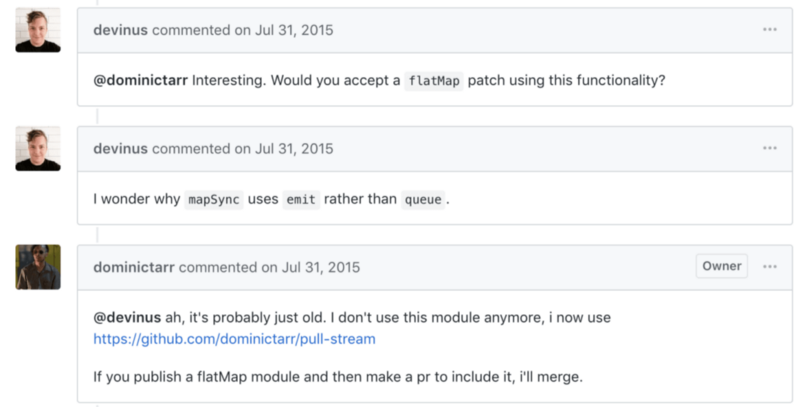800x407 pixels.
Task: Click the emit inline code snippet
Action: [301, 199]
